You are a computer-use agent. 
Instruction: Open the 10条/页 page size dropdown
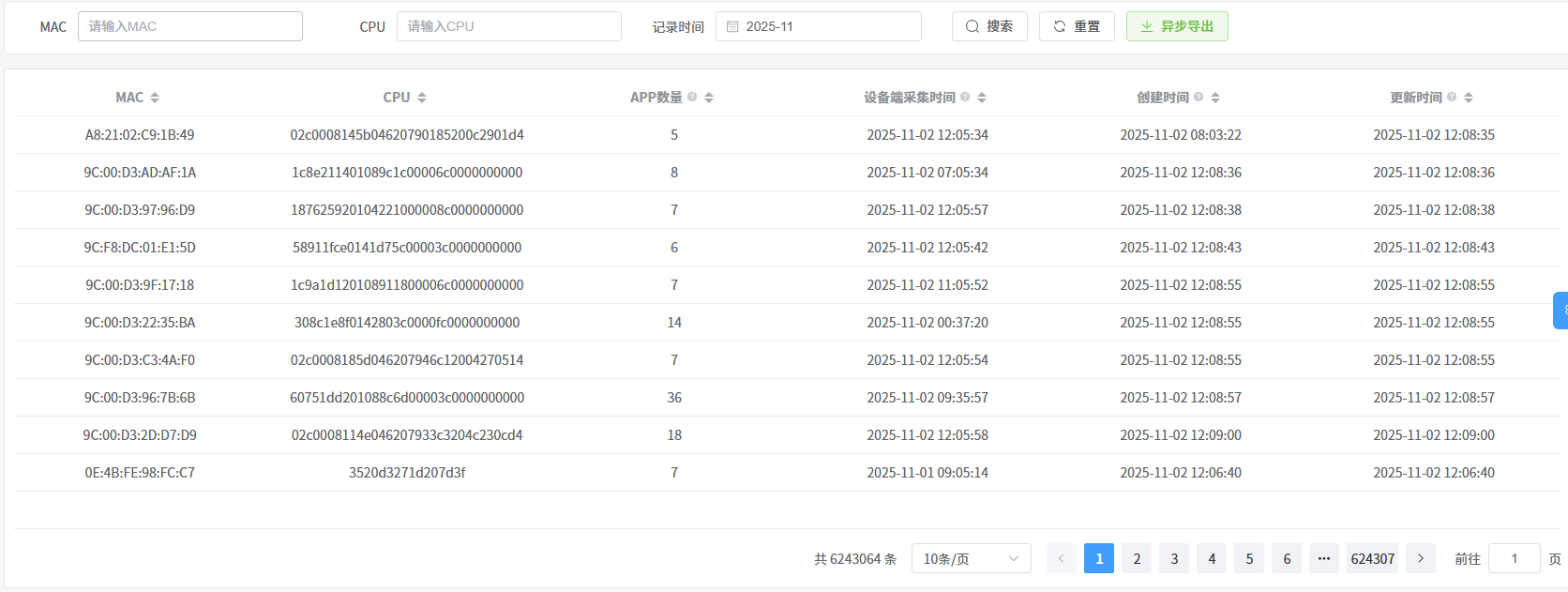(971, 558)
